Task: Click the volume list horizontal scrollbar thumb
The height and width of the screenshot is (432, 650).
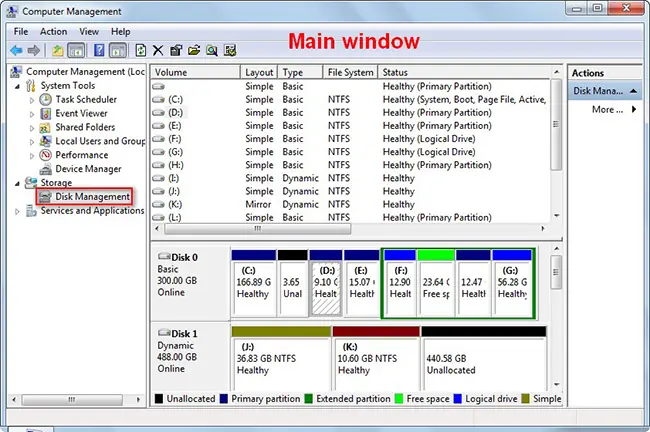Action: click(x=257, y=228)
